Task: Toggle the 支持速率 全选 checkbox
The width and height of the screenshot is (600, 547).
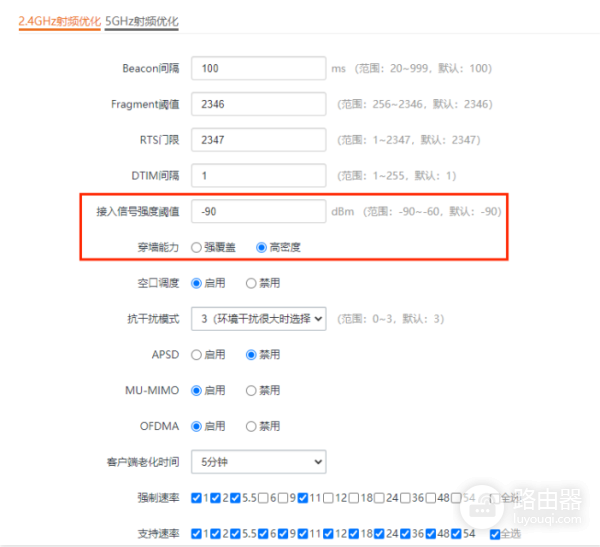Action: 495,533
